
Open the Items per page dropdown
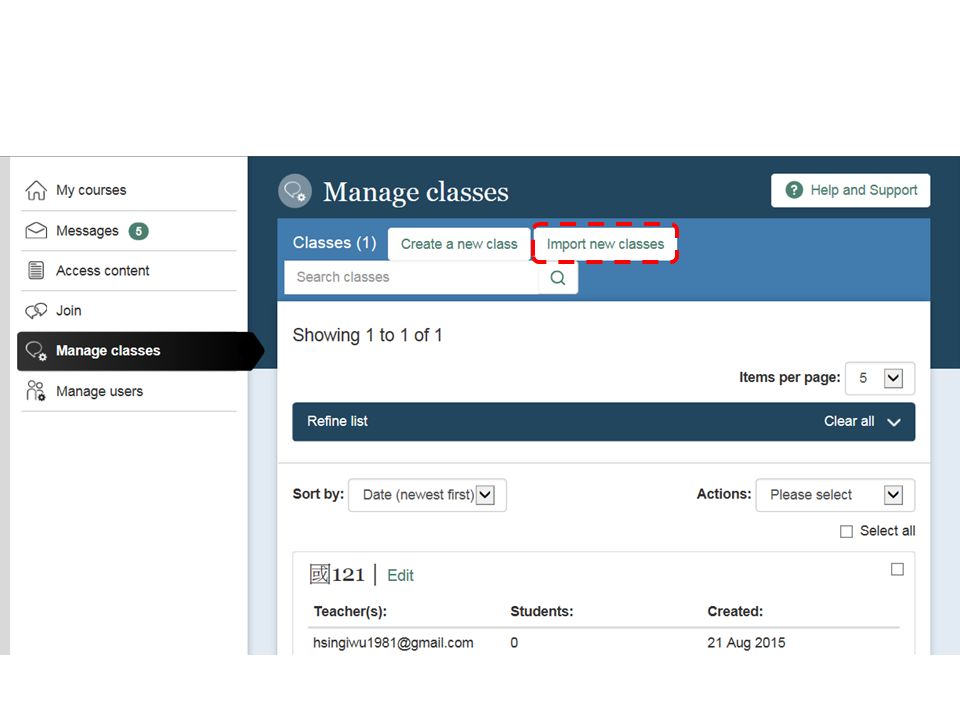[880, 378]
